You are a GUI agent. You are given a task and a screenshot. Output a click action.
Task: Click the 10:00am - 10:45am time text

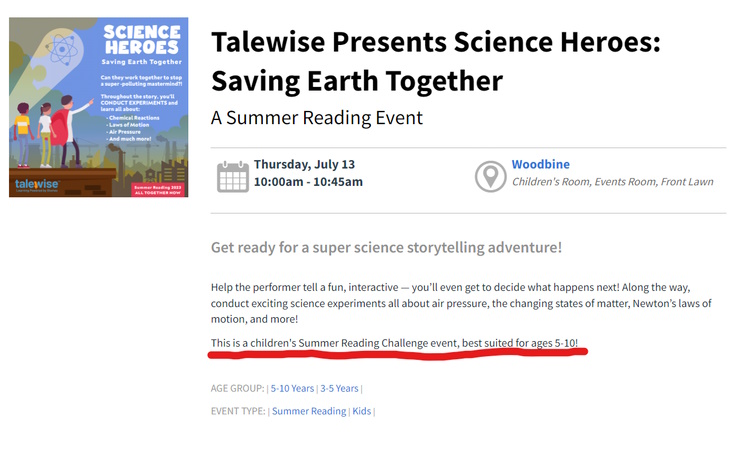coord(308,182)
